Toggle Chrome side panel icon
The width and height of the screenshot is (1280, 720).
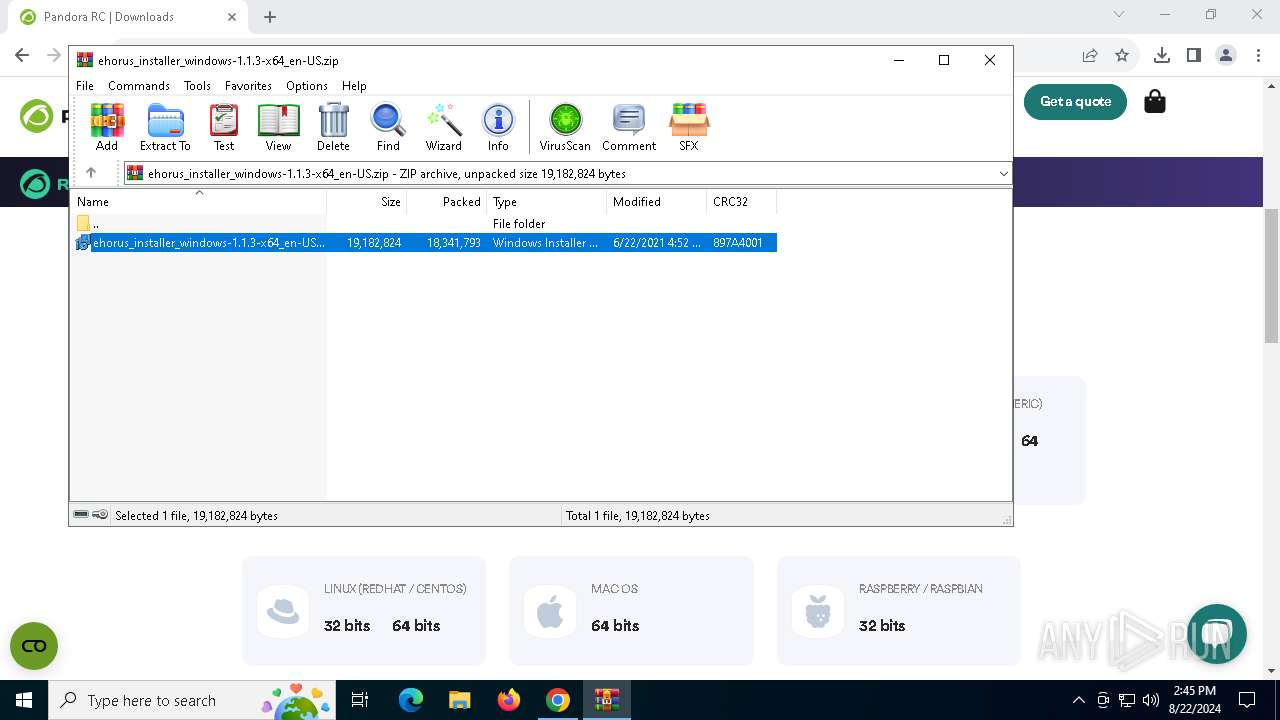[1194, 55]
